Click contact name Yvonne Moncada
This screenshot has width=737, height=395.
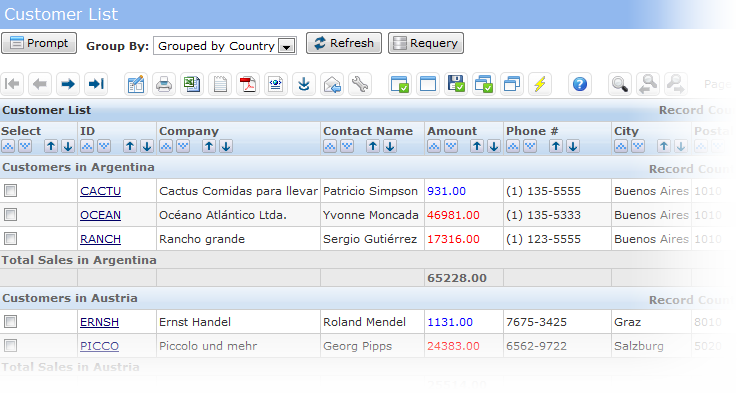pyautogui.click(x=370, y=215)
